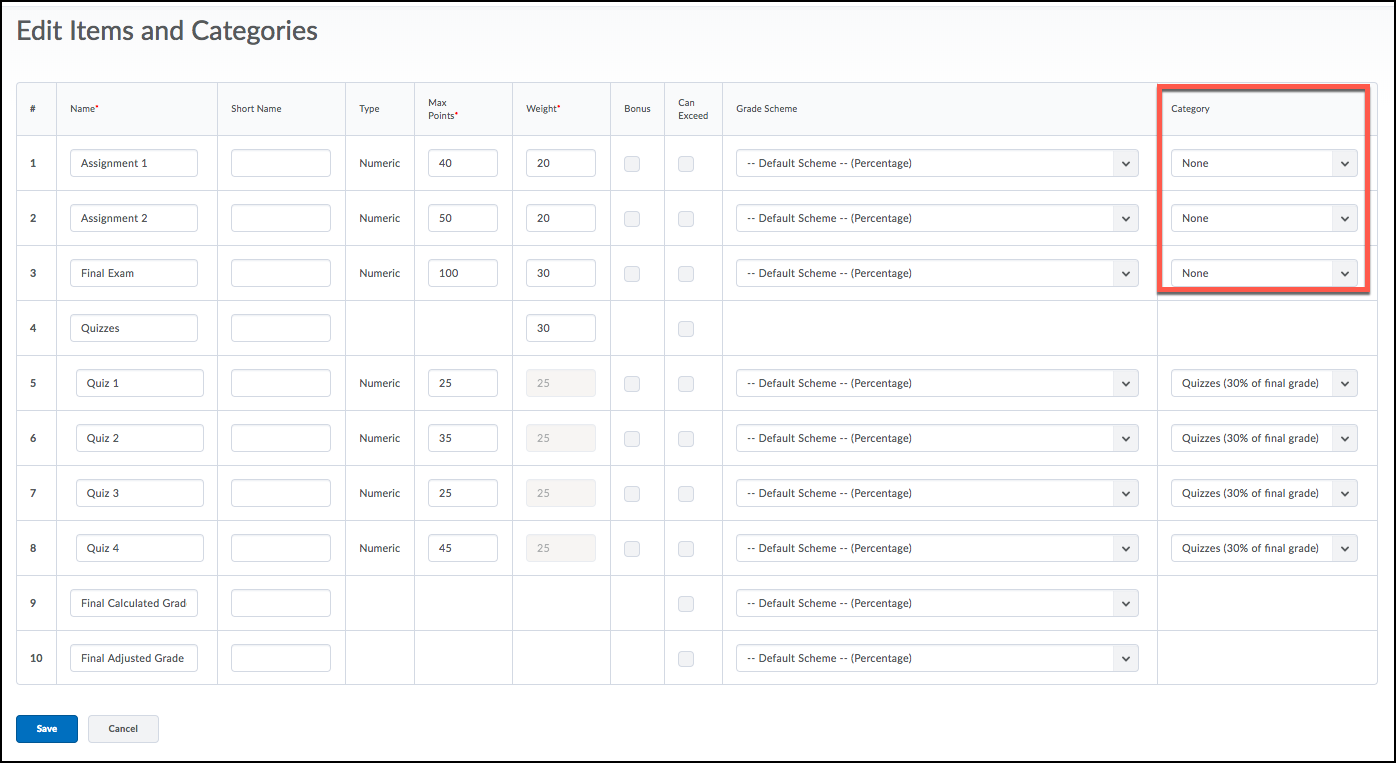Toggle Can Exceed for Quizzes category
The height and width of the screenshot is (763, 1396).
coord(686,329)
